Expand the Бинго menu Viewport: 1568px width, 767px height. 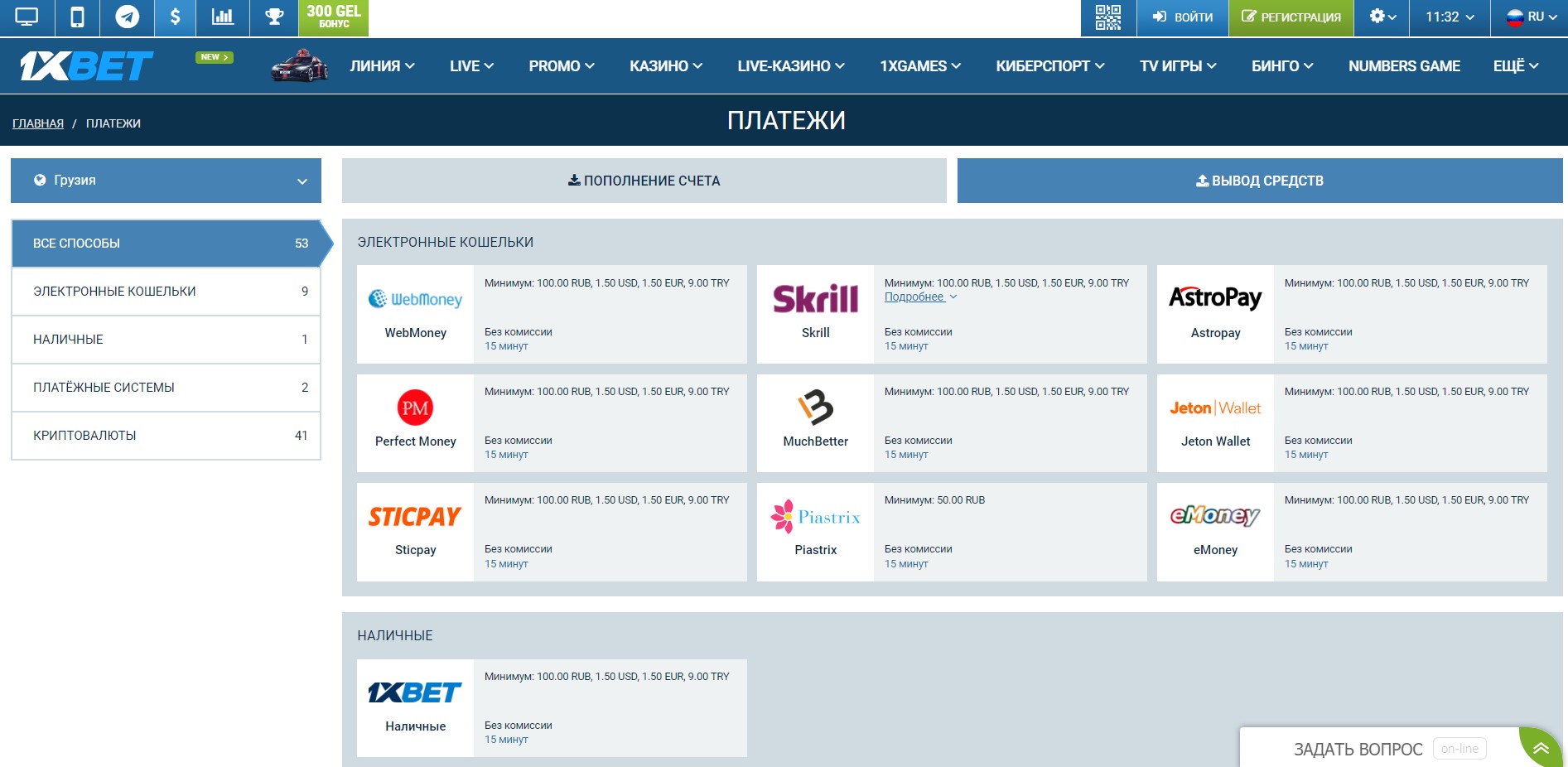coord(1282,66)
